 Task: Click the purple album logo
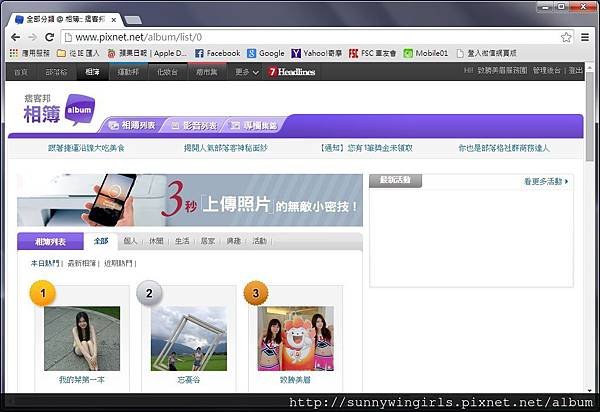coord(80,110)
